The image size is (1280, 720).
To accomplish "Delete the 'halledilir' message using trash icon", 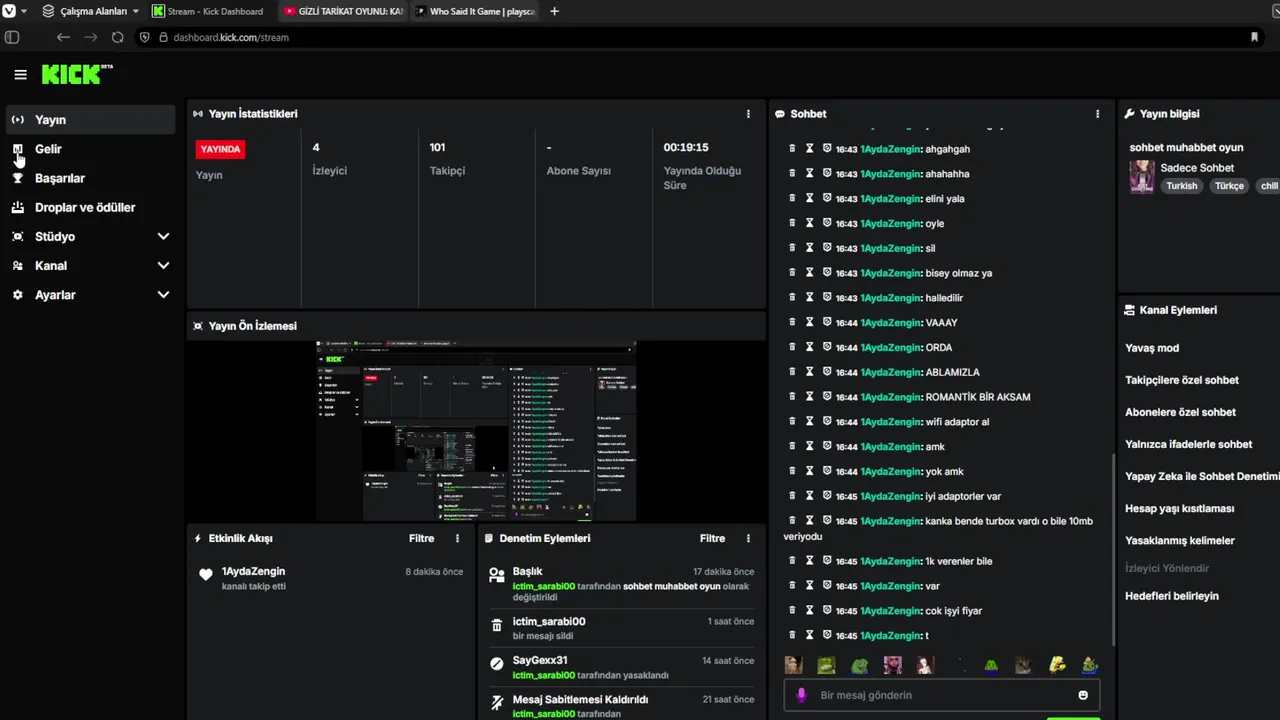I will [x=792, y=297].
